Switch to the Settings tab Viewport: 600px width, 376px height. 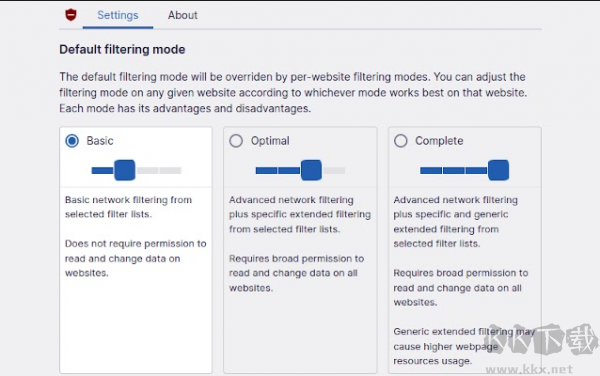pos(117,15)
